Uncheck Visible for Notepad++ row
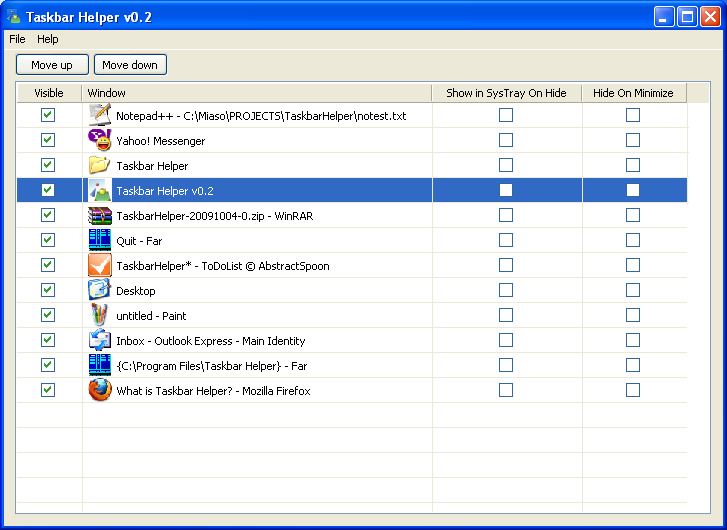Image resolution: width=727 pixels, height=530 pixels. click(48, 115)
